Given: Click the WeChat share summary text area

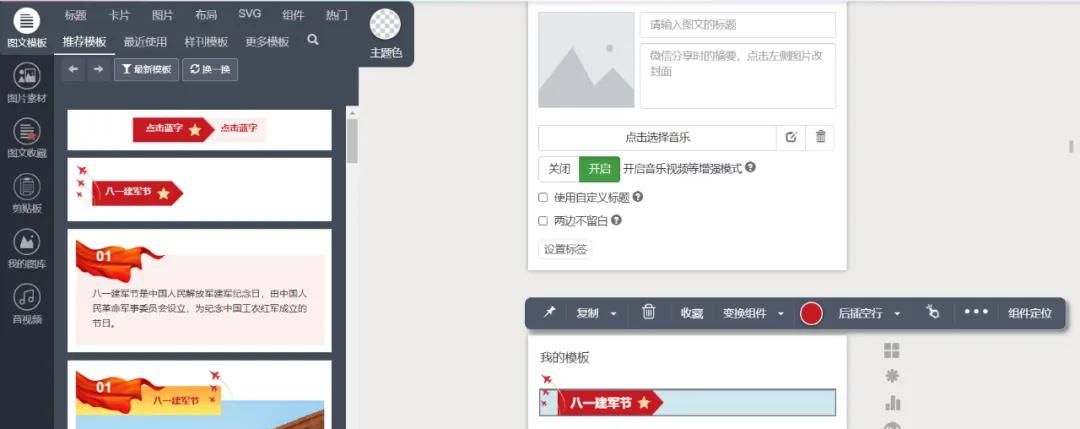Looking at the screenshot, I should (x=738, y=76).
